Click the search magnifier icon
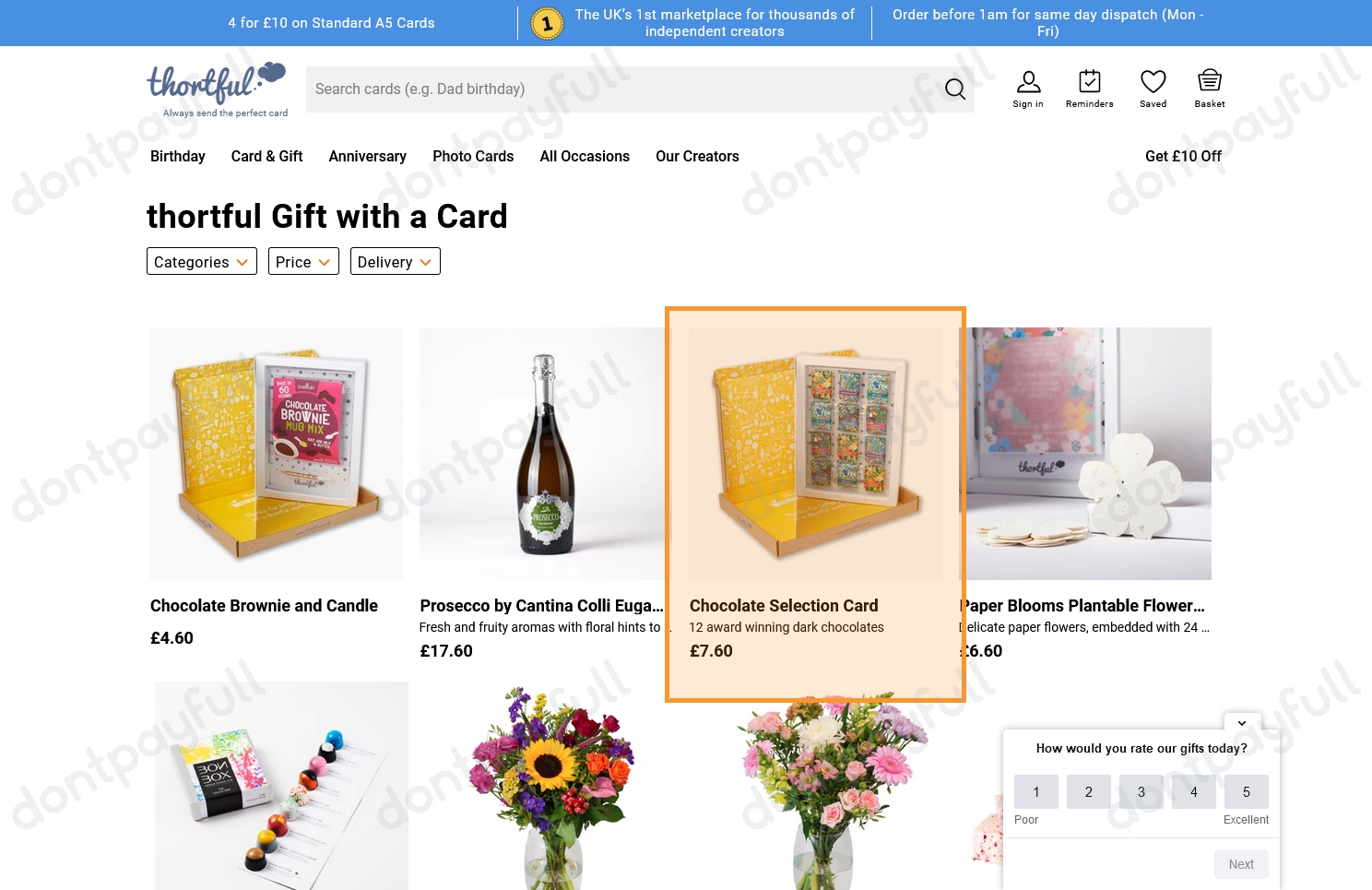Image resolution: width=1372 pixels, height=890 pixels. pos(955,89)
